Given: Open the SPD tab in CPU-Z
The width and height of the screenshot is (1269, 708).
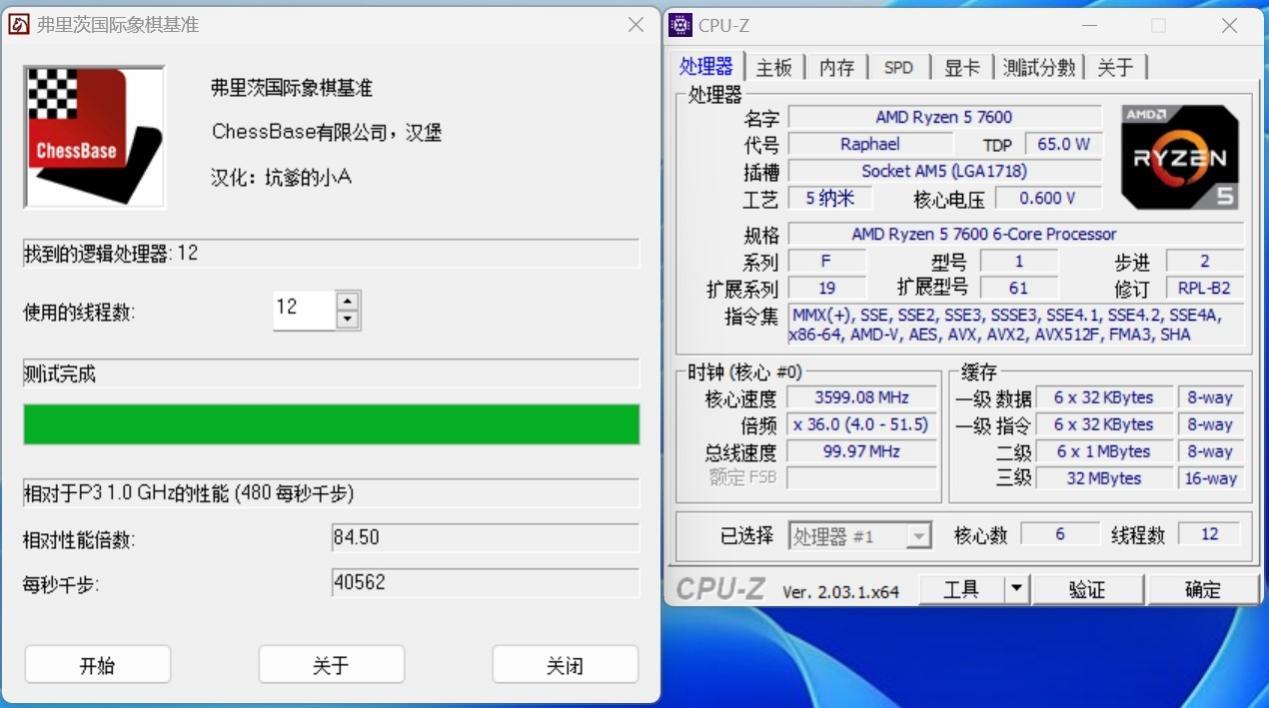Looking at the screenshot, I should click(898, 67).
